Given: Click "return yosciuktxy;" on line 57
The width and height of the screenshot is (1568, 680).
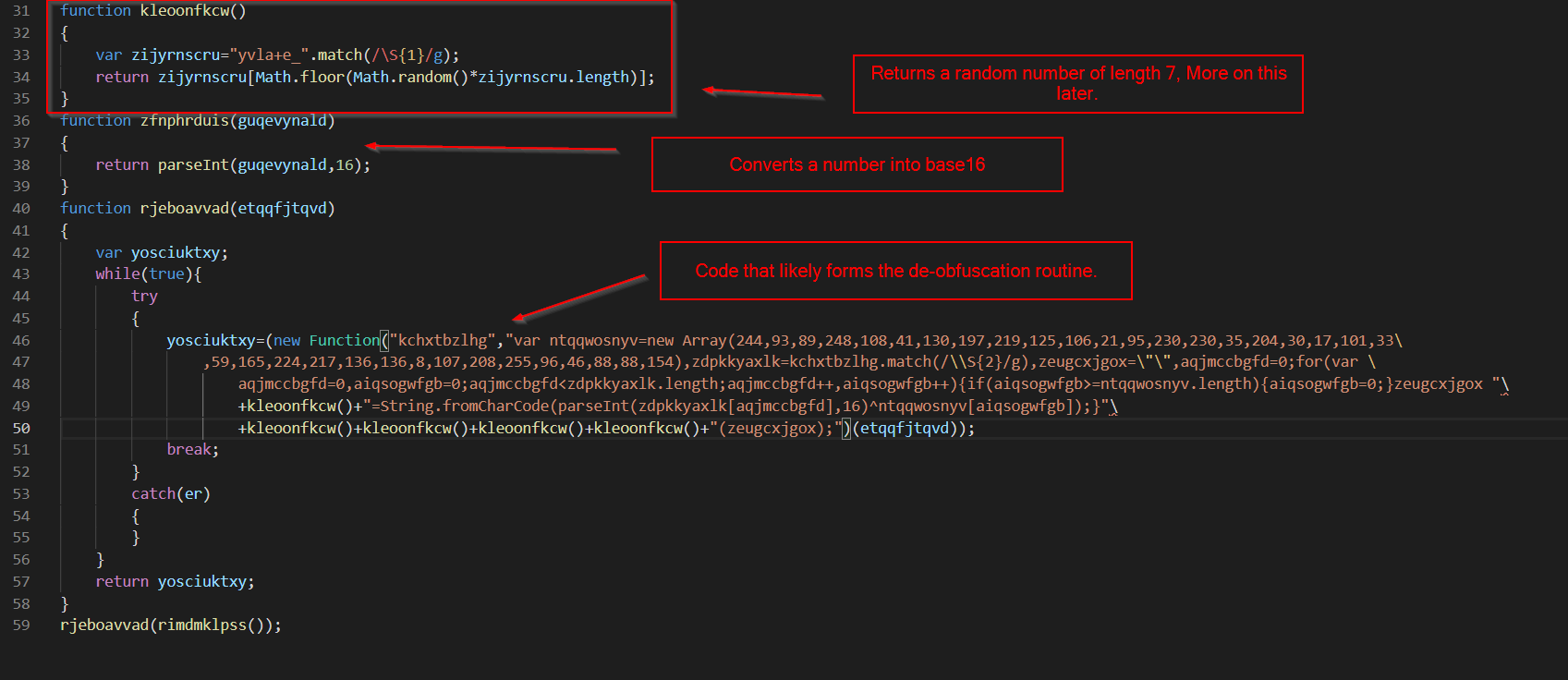Looking at the screenshot, I should point(175,581).
